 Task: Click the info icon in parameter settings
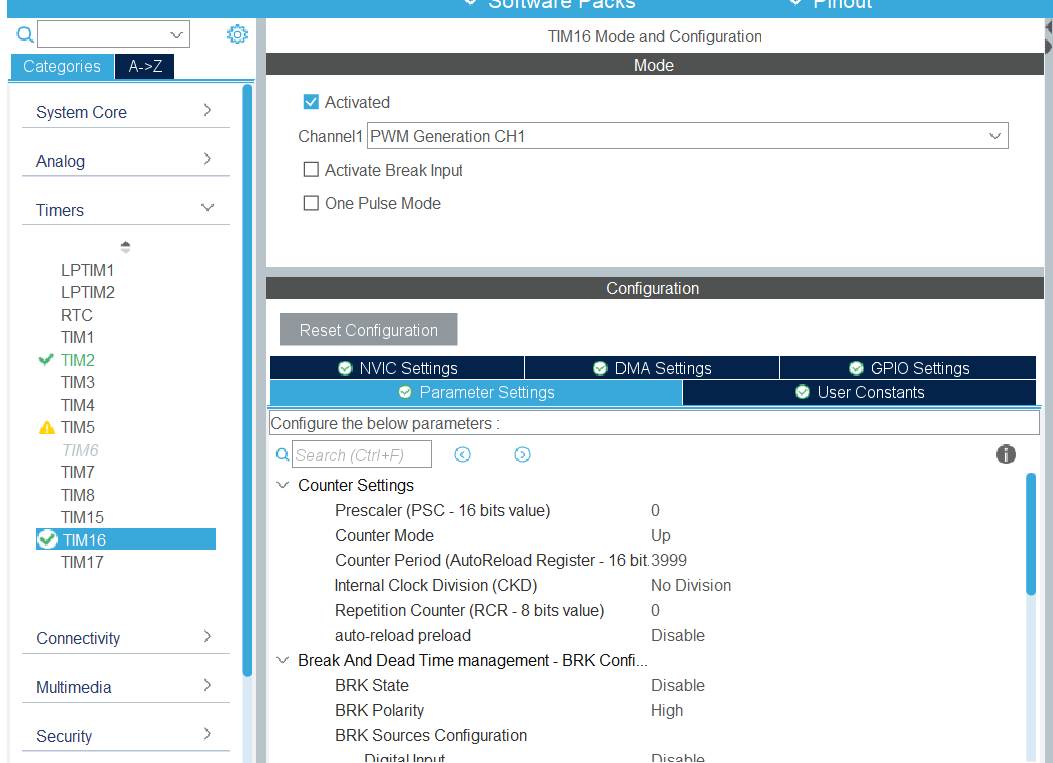(1005, 454)
